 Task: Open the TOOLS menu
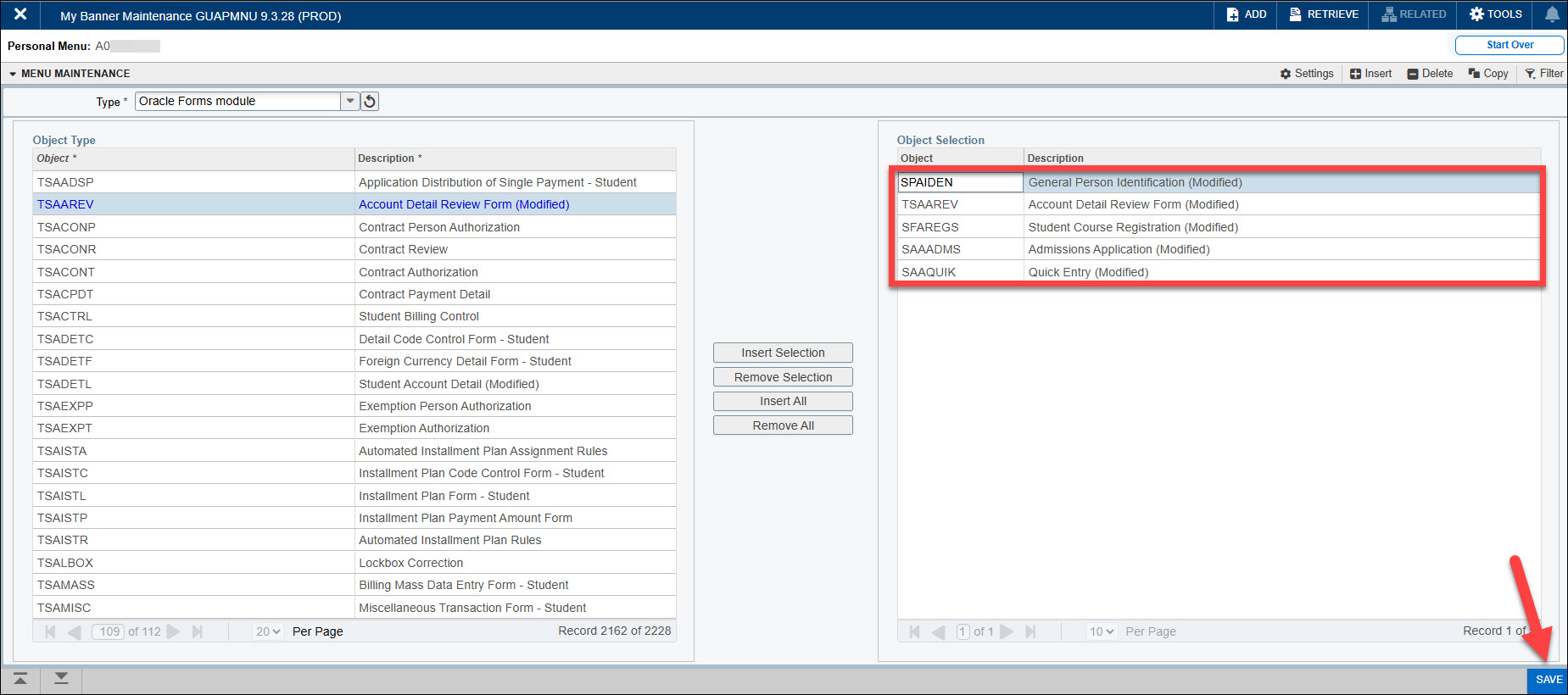click(1496, 14)
